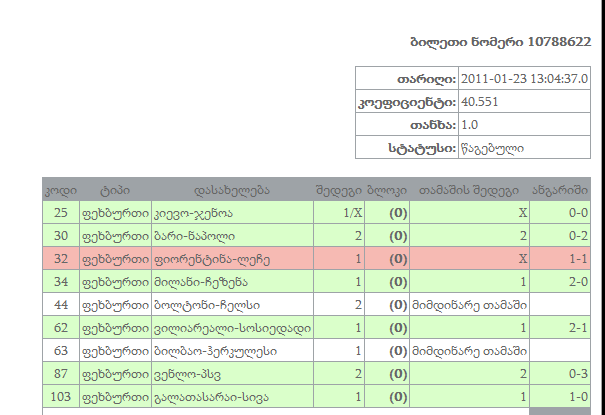Select the coefficient value '40.551'
This screenshot has width=605, height=415.
[x=480, y=102]
